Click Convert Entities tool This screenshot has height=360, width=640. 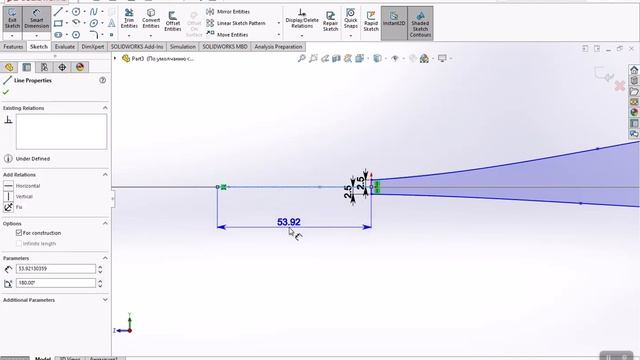click(151, 19)
